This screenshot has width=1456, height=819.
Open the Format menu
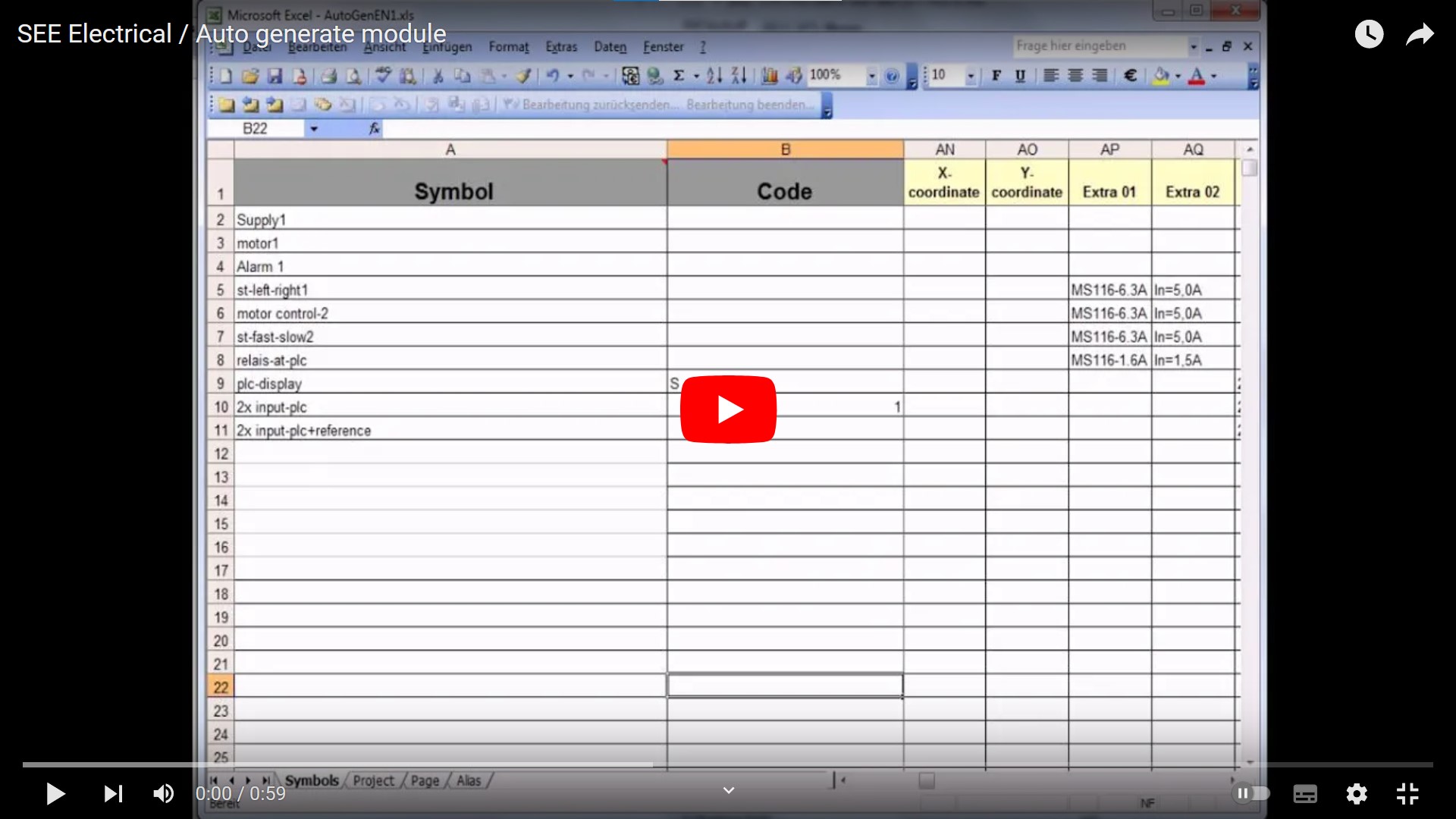(x=508, y=47)
